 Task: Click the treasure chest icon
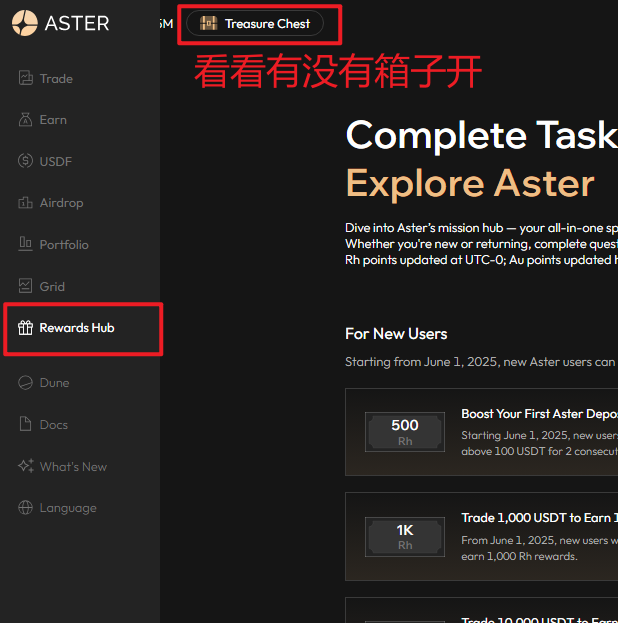pos(208,23)
